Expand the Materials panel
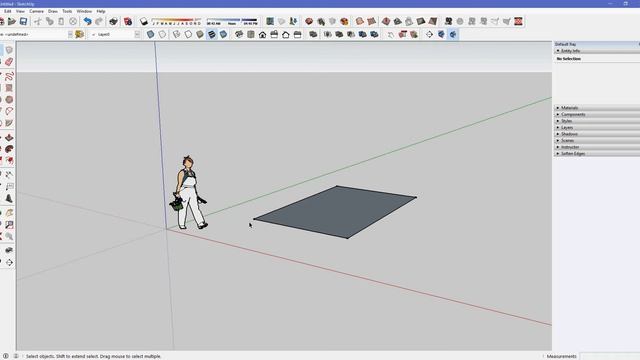The image size is (640, 360). click(x=597, y=108)
